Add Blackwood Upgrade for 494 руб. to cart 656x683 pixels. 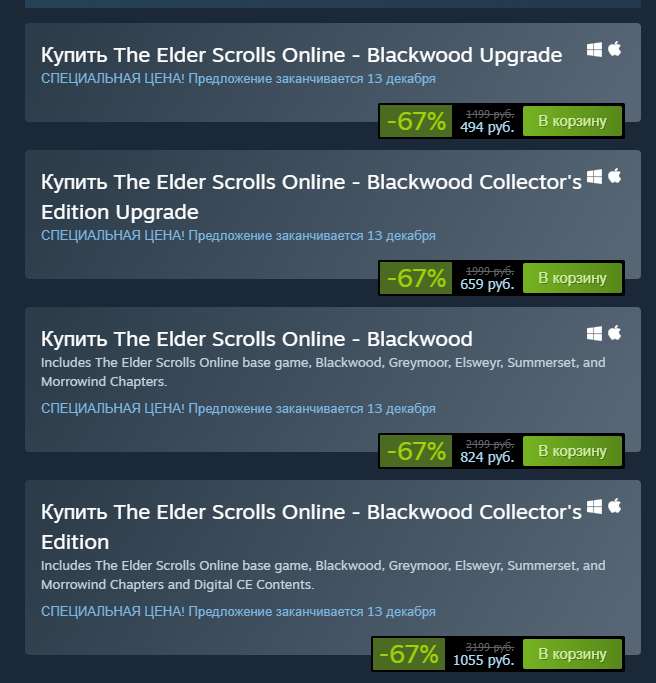(572, 121)
